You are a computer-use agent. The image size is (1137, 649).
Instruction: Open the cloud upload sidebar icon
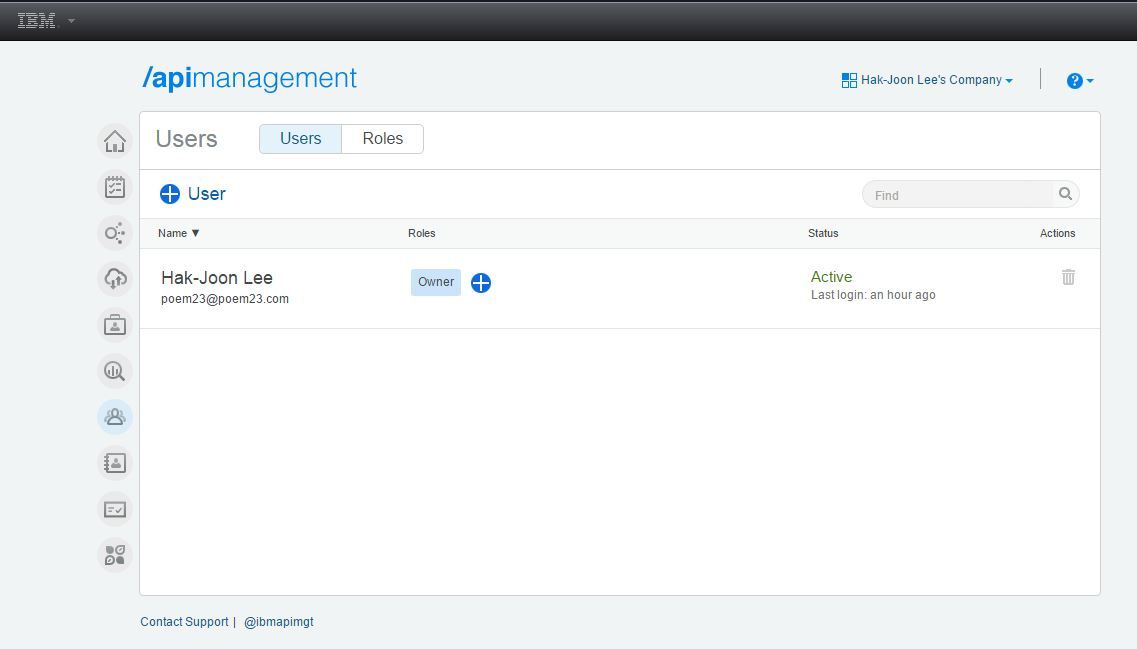(x=115, y=279)
